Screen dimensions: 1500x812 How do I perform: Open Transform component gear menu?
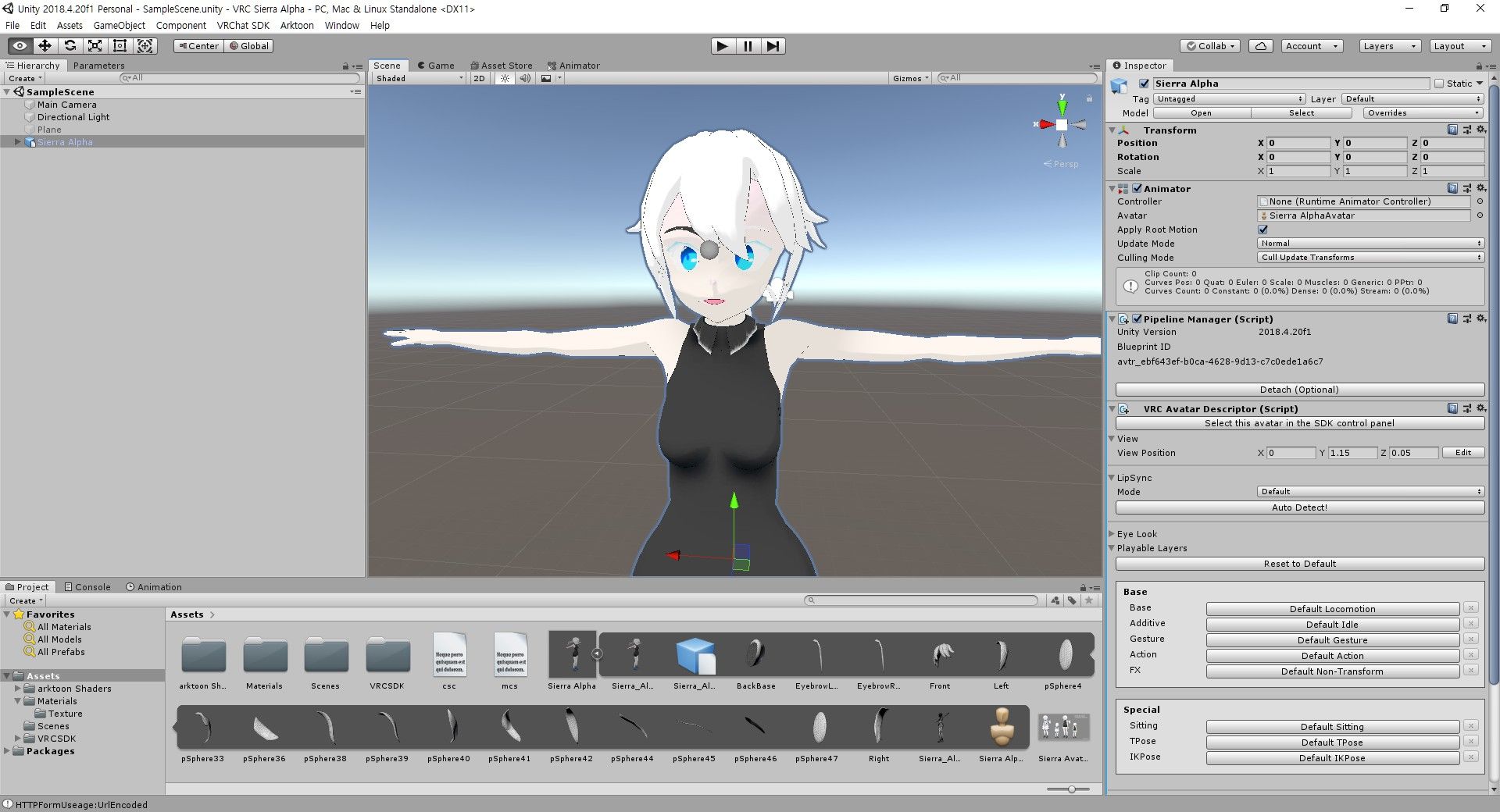1480,130
